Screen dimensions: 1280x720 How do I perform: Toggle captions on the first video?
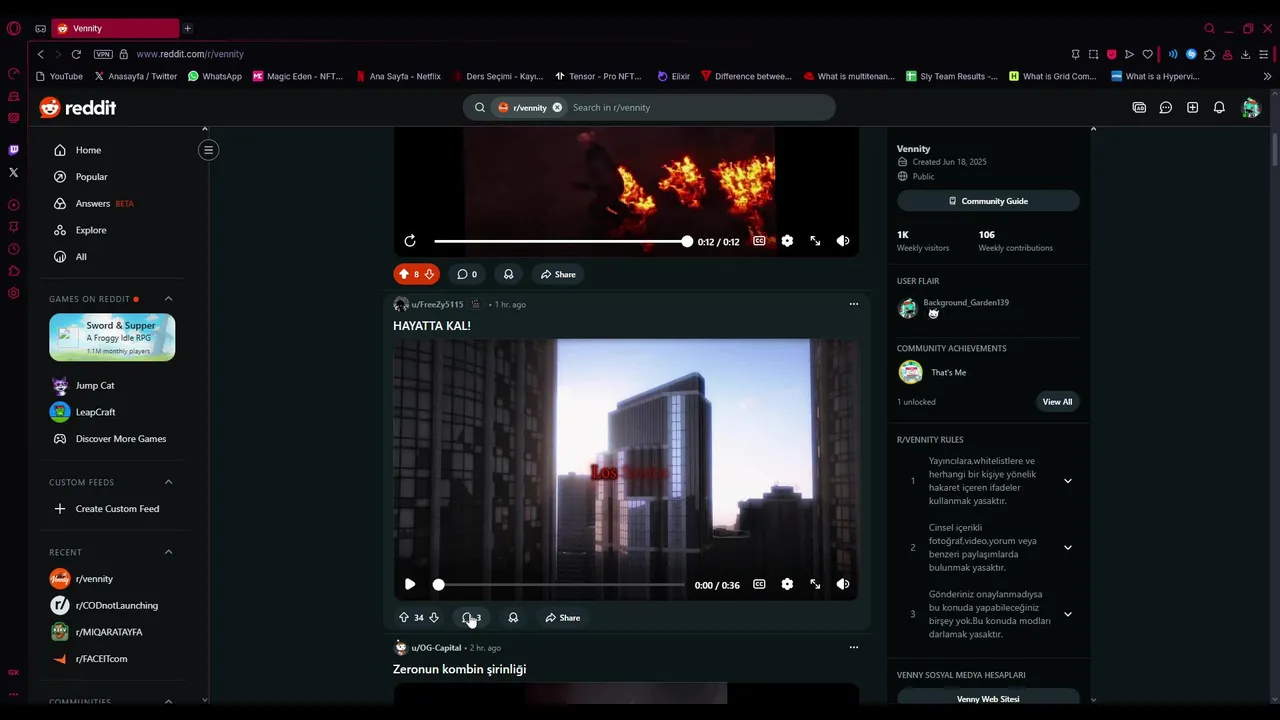[759, 241]
